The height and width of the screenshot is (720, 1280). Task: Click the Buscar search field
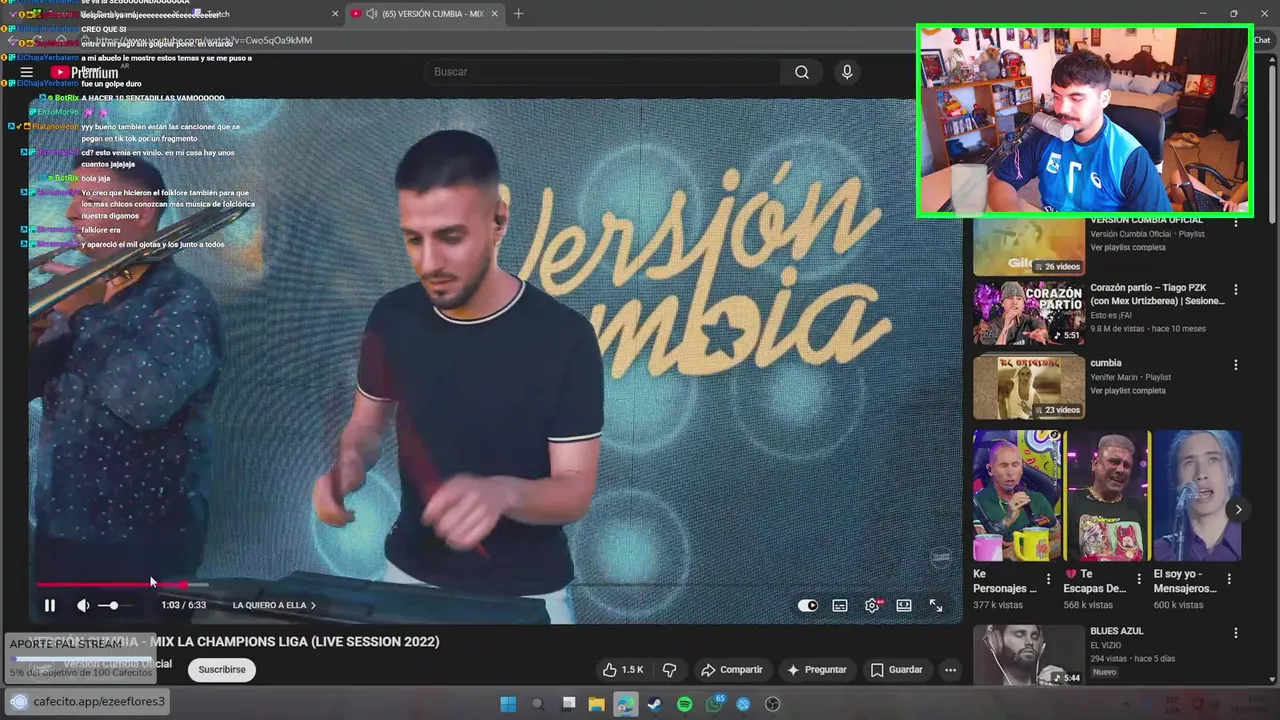602,72
